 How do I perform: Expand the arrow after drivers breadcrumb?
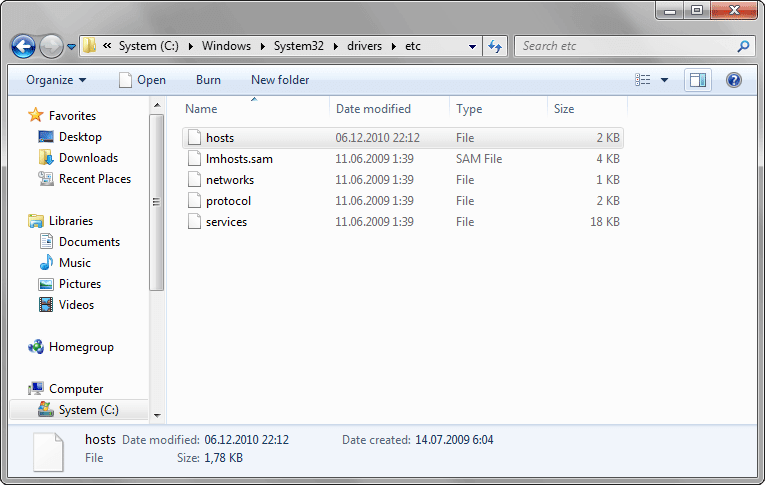(x=393, y=46)
